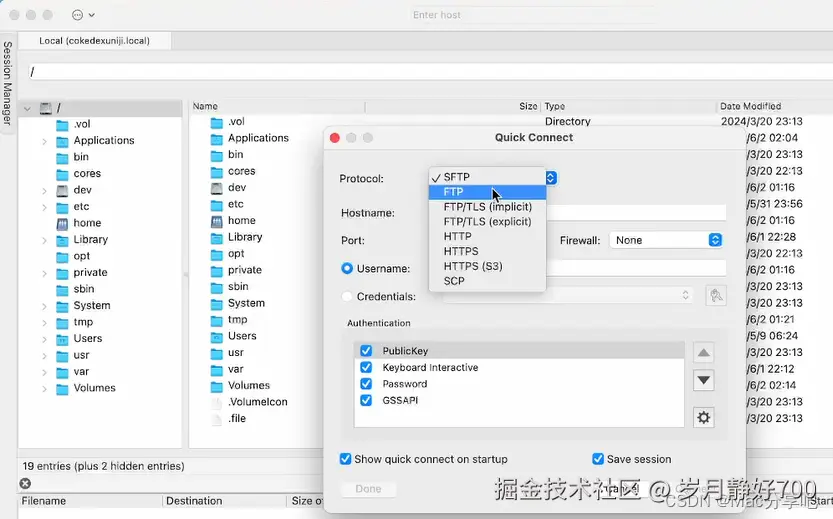Uncheck GSSAPI authentication method
Screen dimensions: 833x519
(366, 400)
